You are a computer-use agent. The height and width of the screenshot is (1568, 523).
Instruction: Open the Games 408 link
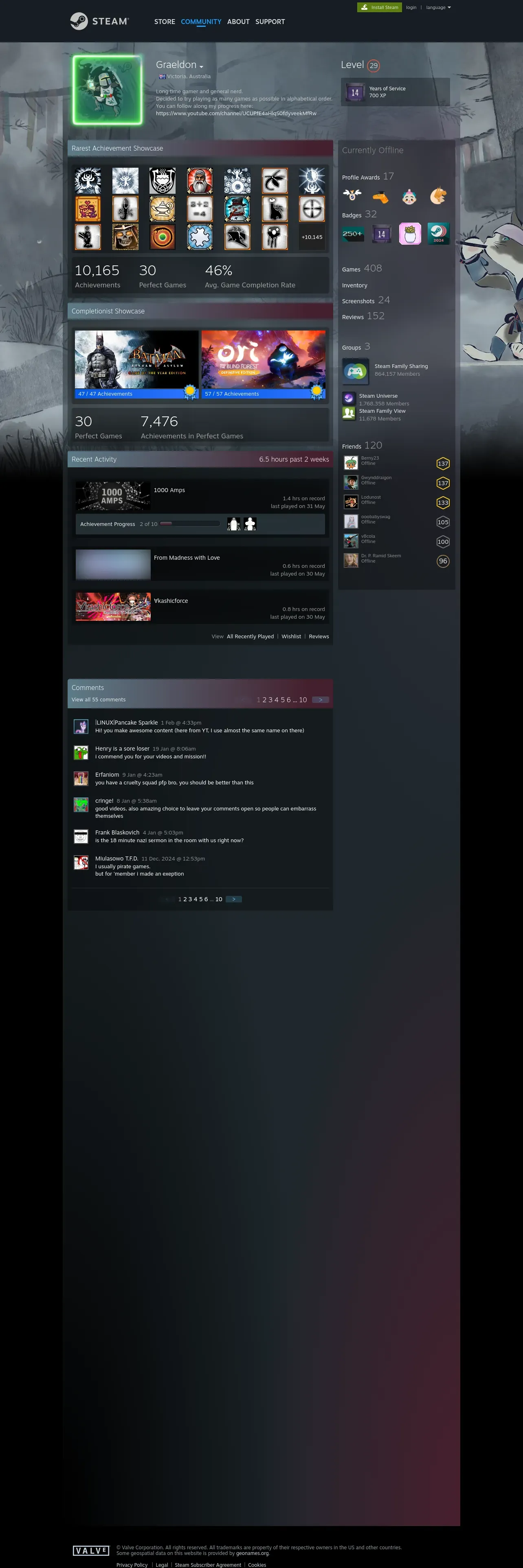pos(362,268)
